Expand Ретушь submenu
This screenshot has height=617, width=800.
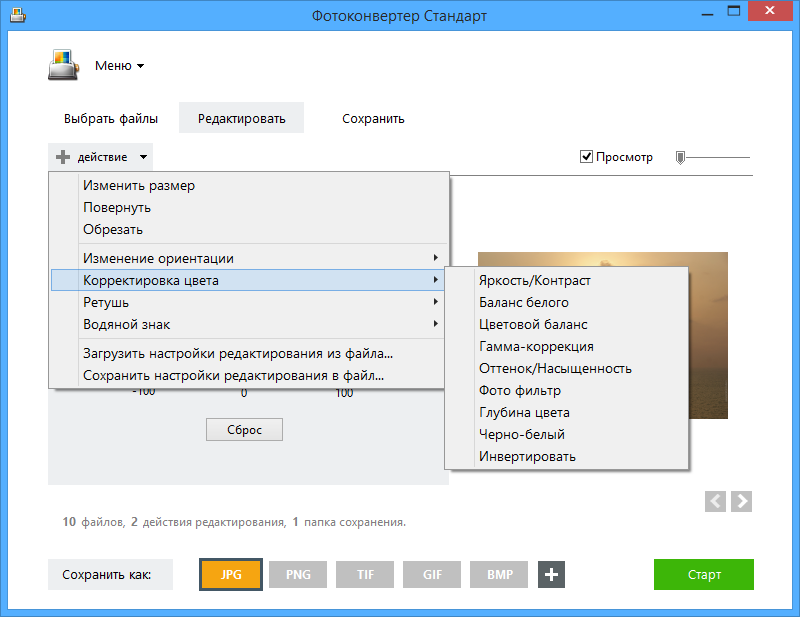pos(248,302)
